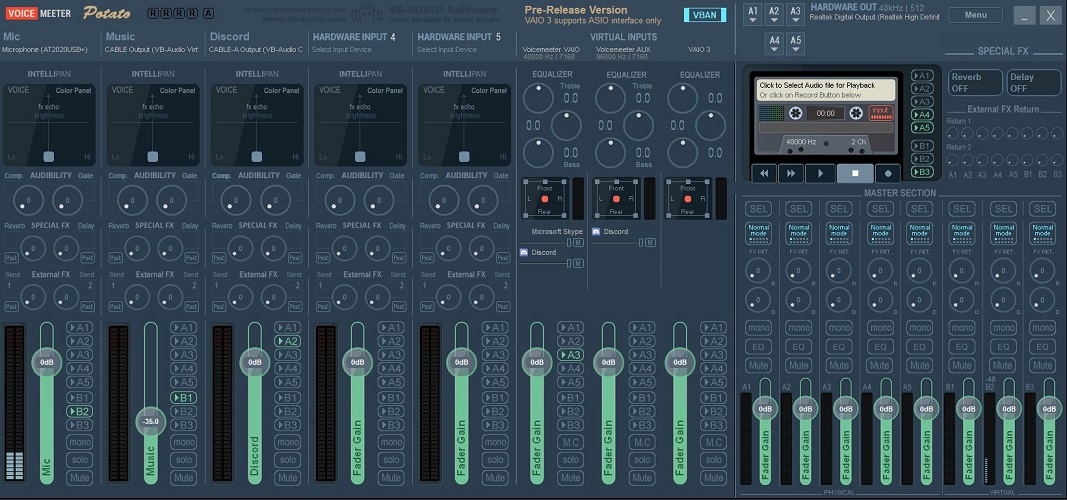Open the A3 hardware out dropdown
This screenshot has width=1067, height=500.
pos(795,14)
